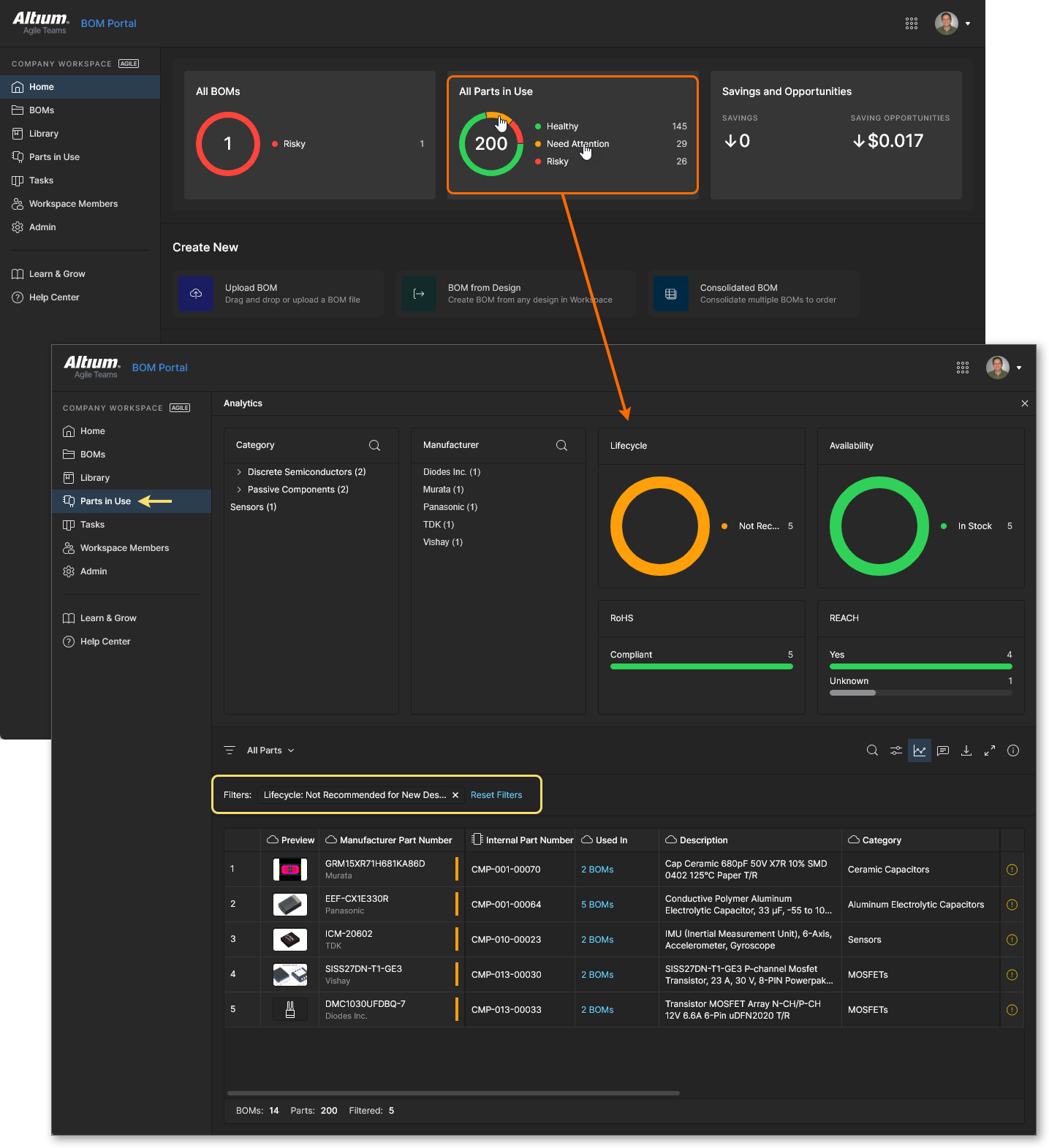This screenshot has width=1049, height=1148.
Task: Toggle the Analytics chart icon
Action: [920, 750]
